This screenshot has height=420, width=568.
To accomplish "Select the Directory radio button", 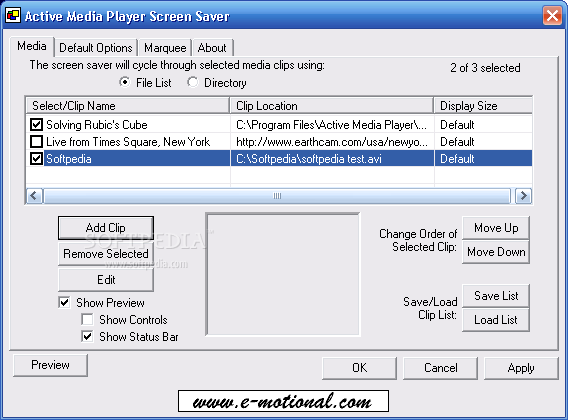I will pyautogui.click(x=192, y=83).
